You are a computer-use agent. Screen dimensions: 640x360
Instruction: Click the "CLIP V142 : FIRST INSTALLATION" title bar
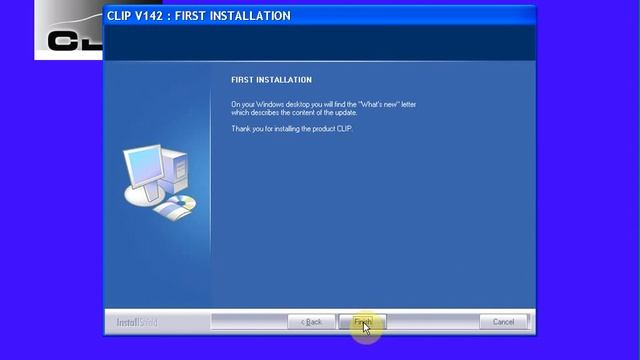pos(320,16)
